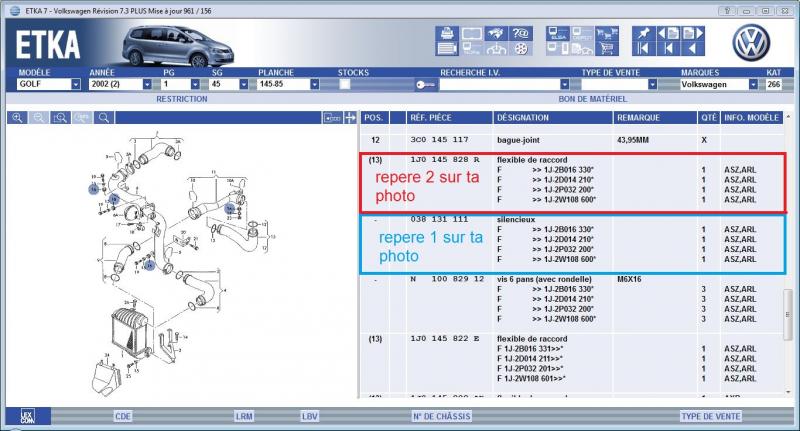Click the DÉSIGNATION column header
Screen dimensions: 800x431
pos(553,118)
